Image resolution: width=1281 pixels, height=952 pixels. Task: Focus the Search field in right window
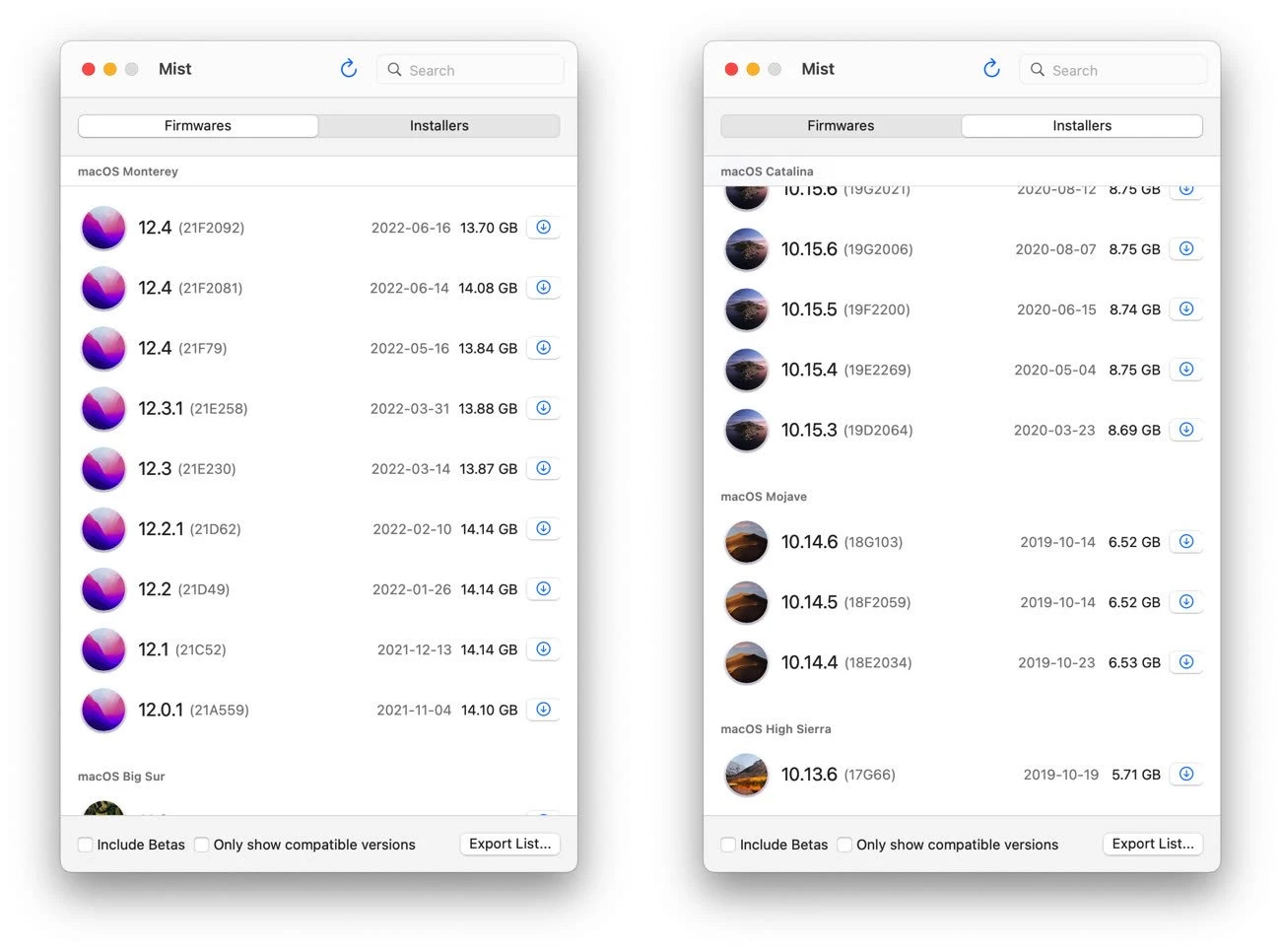pyautogui.click(x=1112, y=70)
